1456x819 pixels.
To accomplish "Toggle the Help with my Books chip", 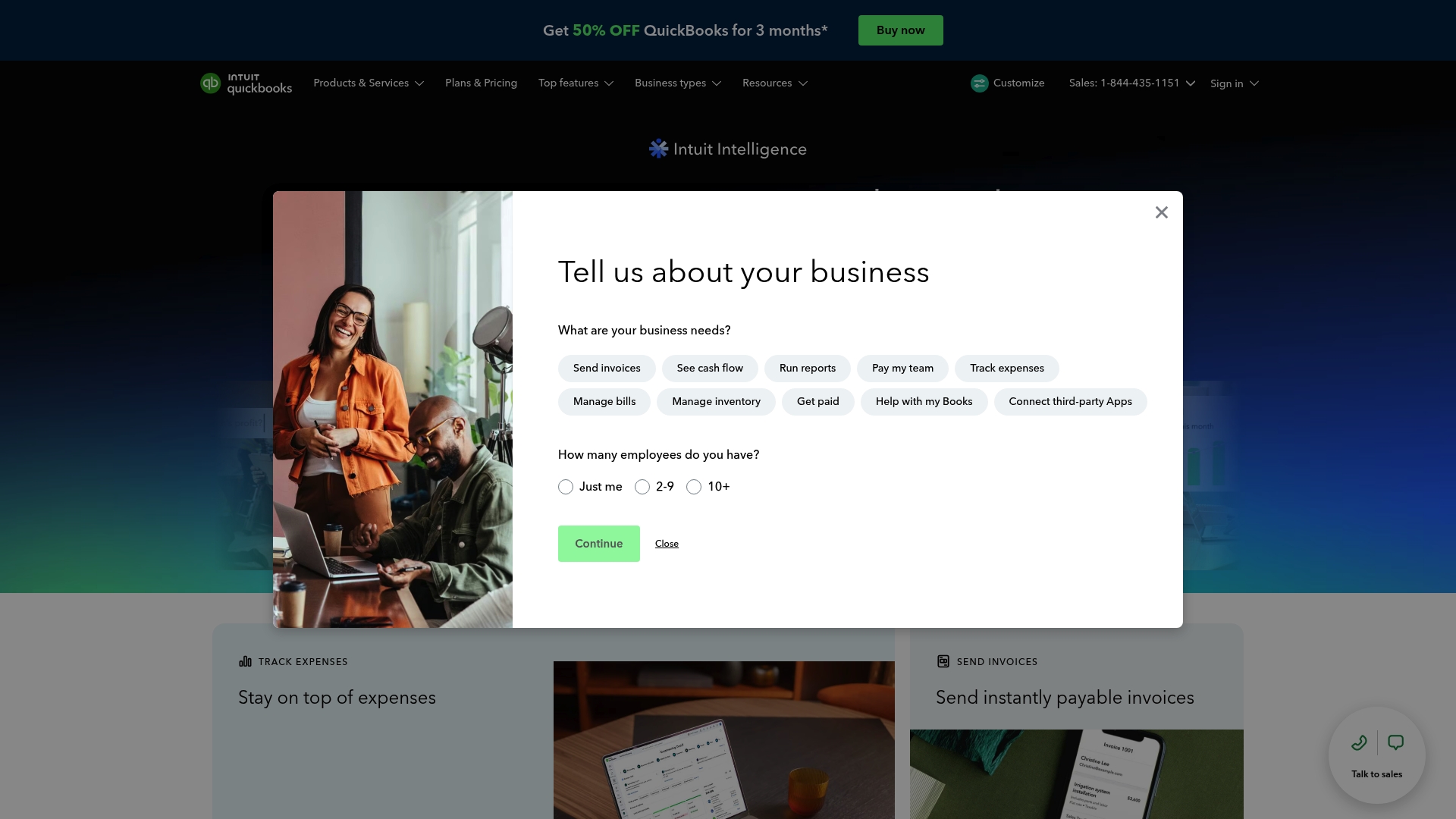I will point(924,402).
